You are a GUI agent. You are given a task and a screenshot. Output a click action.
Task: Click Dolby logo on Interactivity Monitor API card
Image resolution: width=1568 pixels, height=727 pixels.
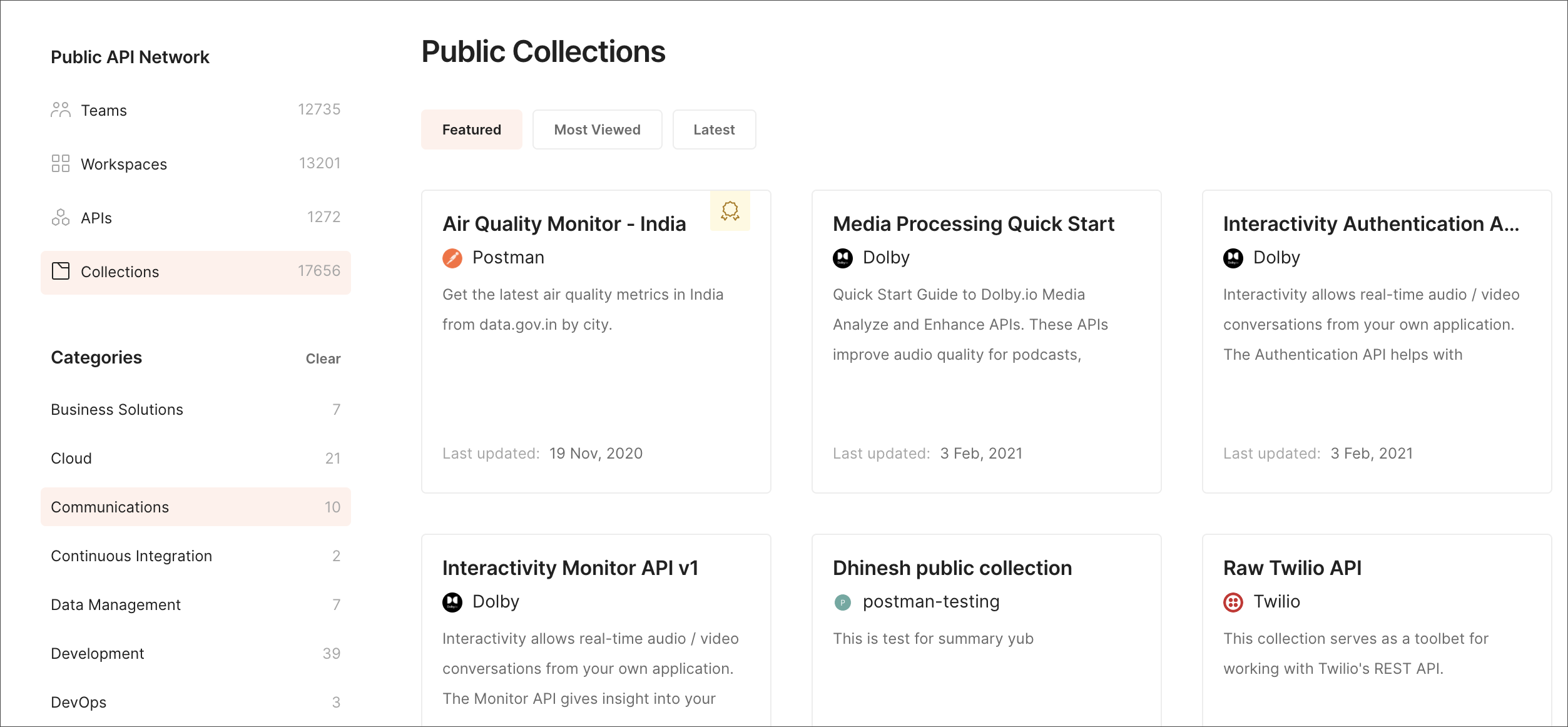coord(452,602)
